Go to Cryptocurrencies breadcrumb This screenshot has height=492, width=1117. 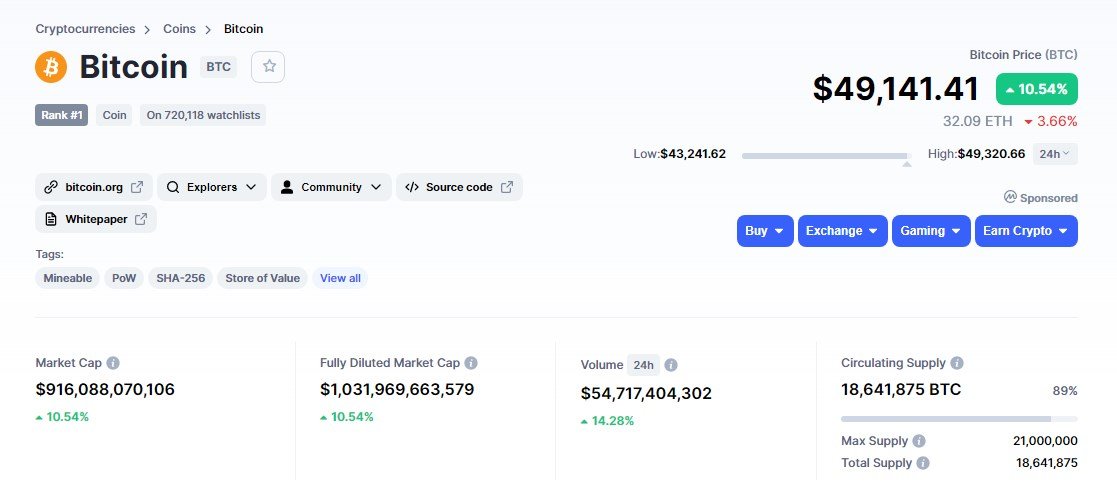85,29
